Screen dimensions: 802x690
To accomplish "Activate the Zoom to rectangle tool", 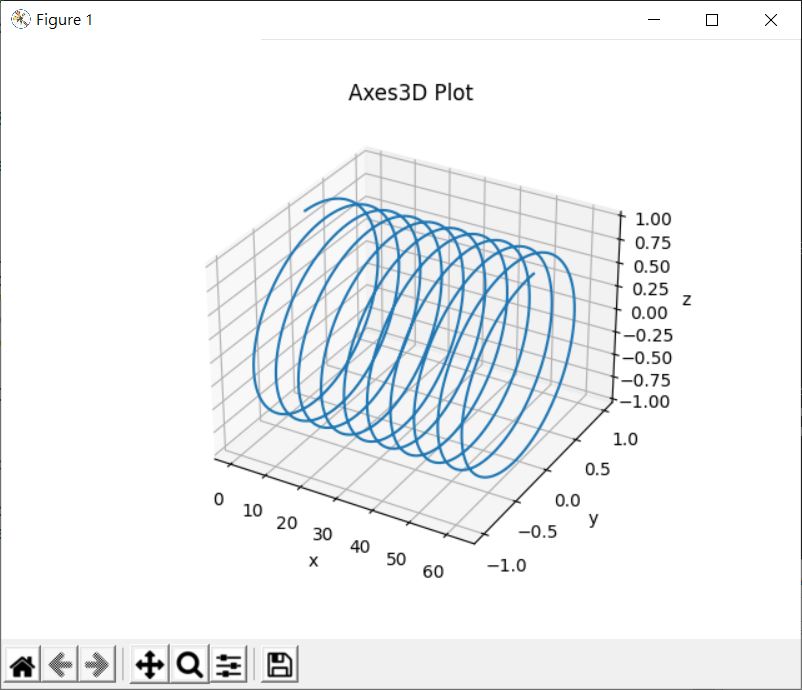I will coord(189,665).
